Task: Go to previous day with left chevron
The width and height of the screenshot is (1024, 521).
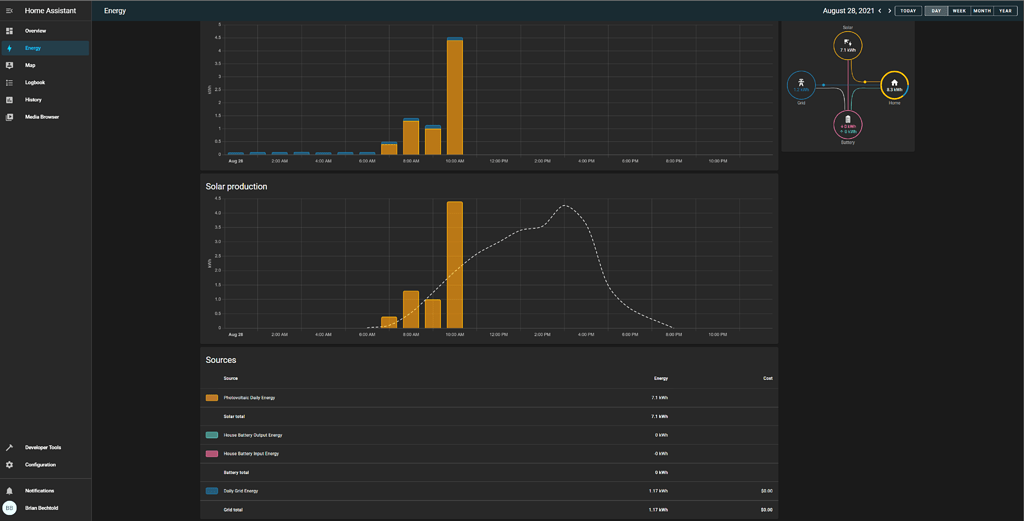Action: [x=879, y=11]
